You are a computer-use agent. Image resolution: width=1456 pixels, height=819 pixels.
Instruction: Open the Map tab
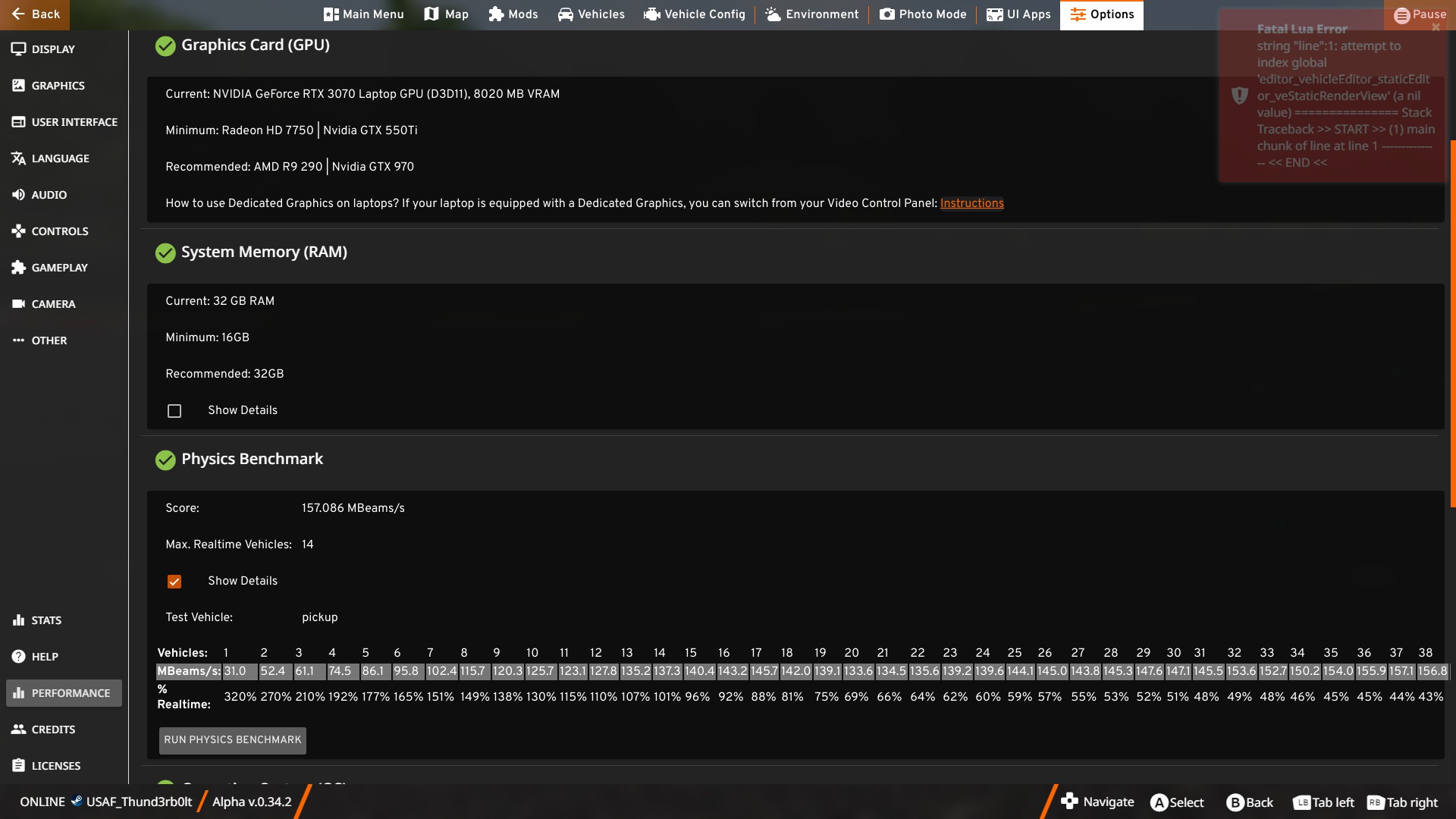(446, 14)
